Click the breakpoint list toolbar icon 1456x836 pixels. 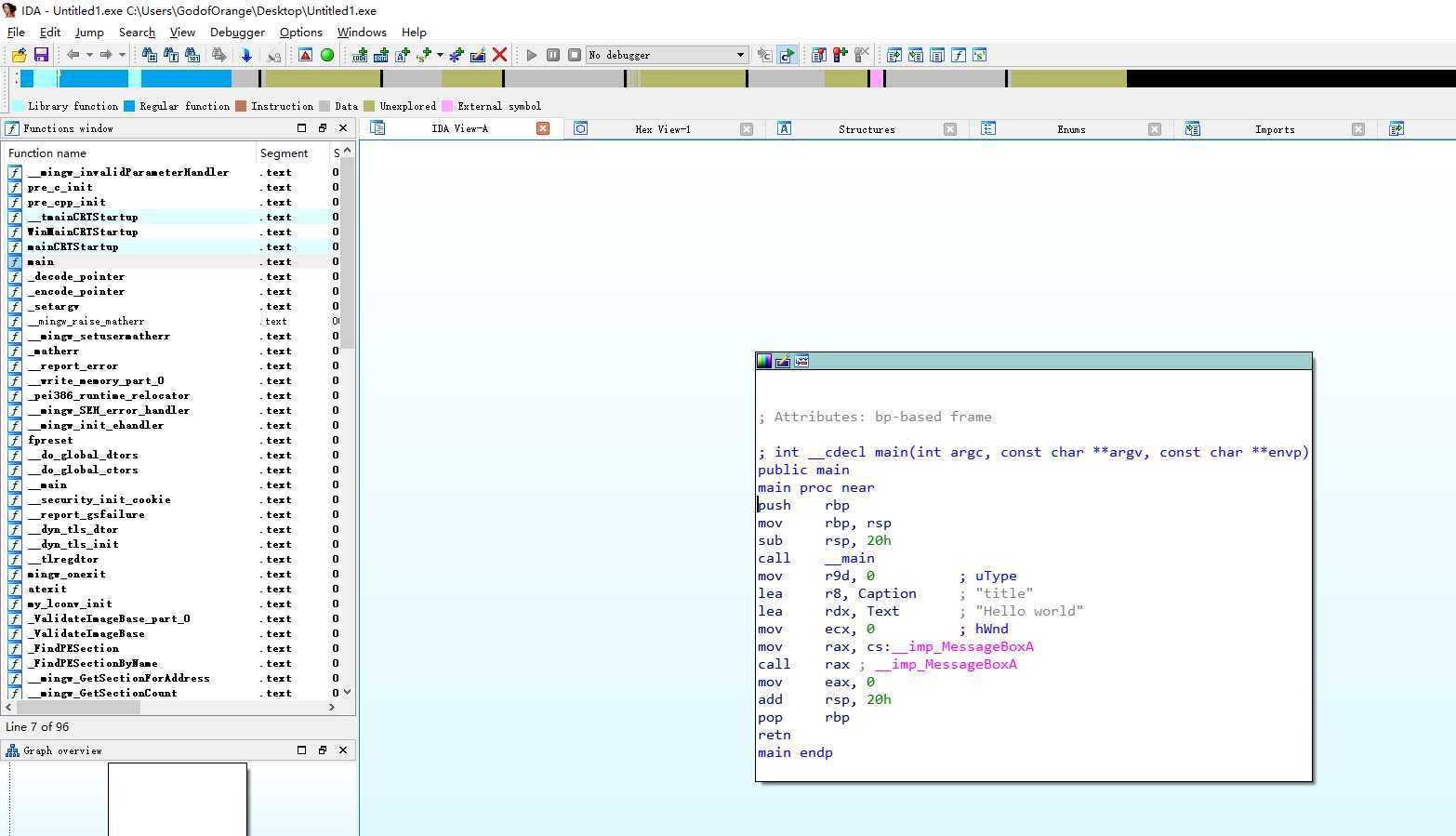pyautogui.click(x=819, y=55)
